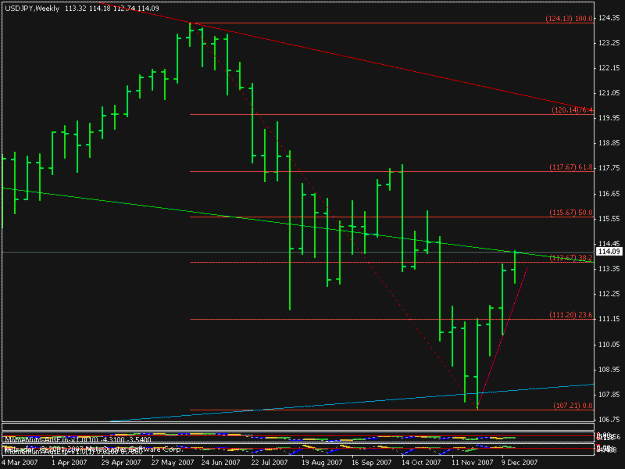Click the 11 Nov 2007 date label

(x=472, y=463)
